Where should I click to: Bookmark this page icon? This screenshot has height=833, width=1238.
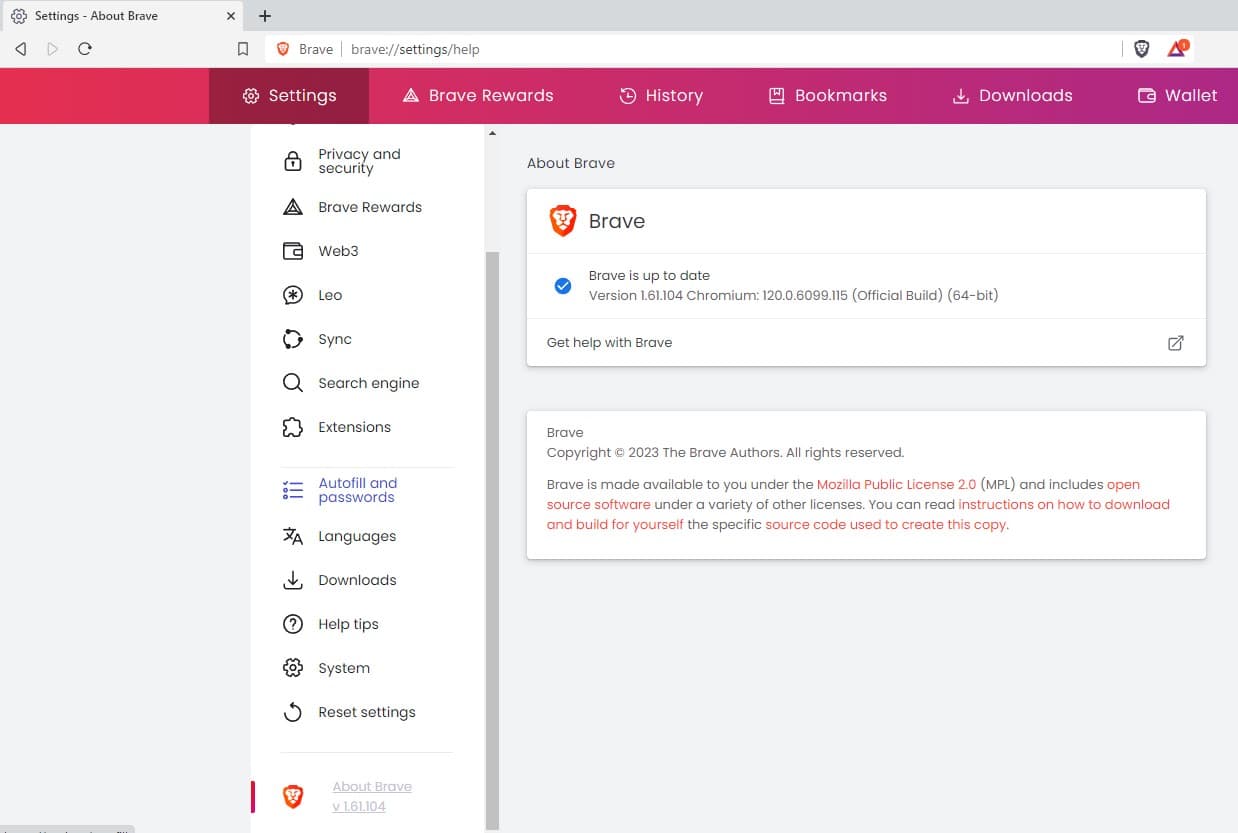[243, 49]
